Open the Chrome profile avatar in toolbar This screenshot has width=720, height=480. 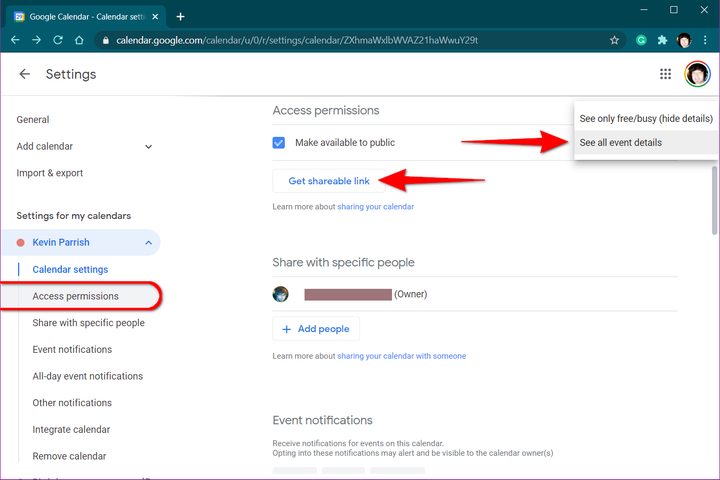point(684,40)
